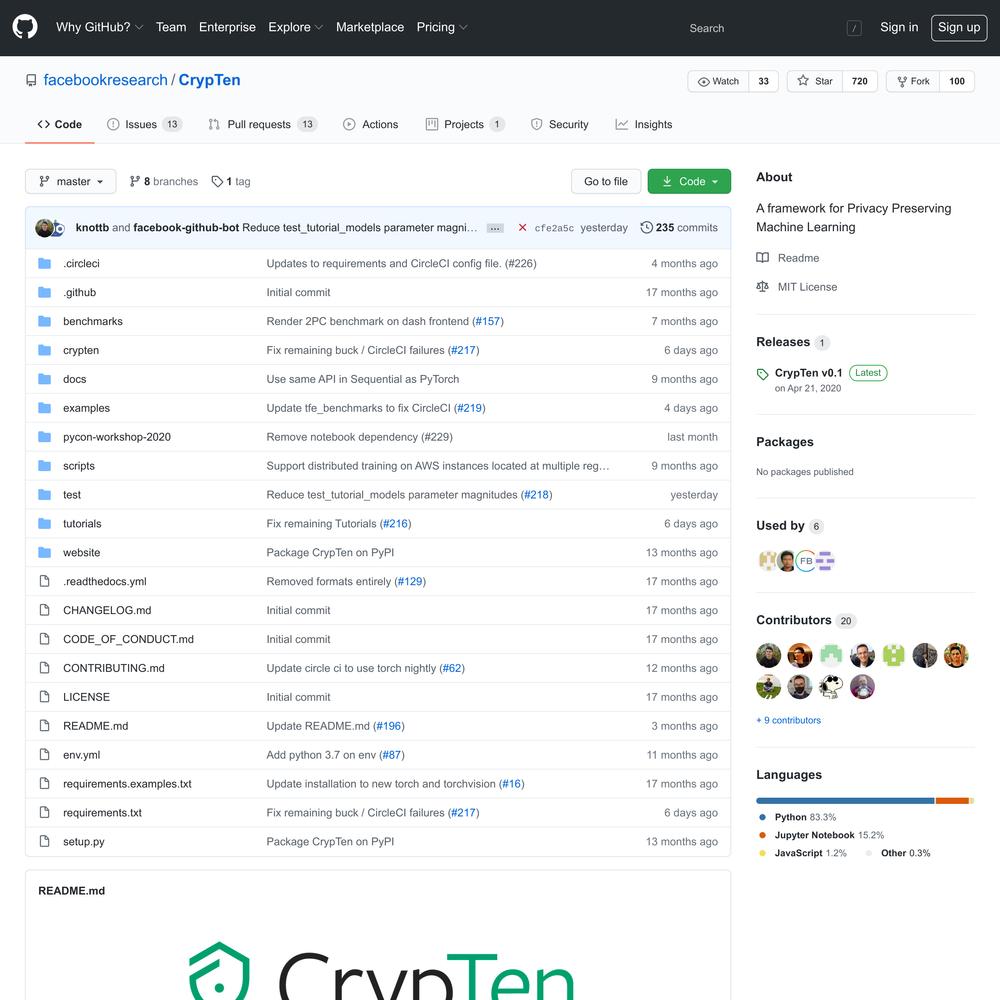Click the Latest release badge
The height and width of the screenshot is (1000, 1000).
(x=867, y=373)
